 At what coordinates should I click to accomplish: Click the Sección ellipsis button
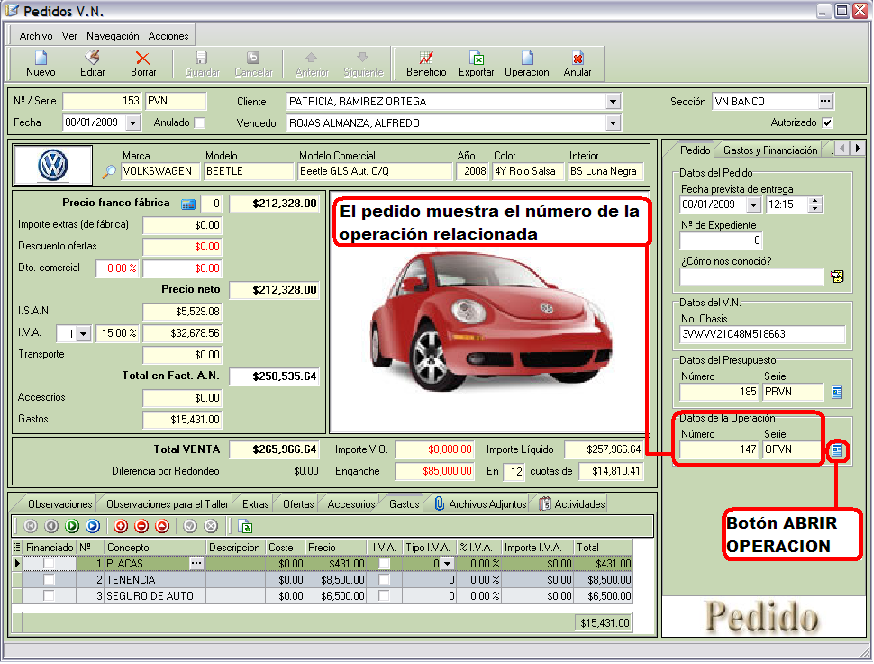(826, 101)
